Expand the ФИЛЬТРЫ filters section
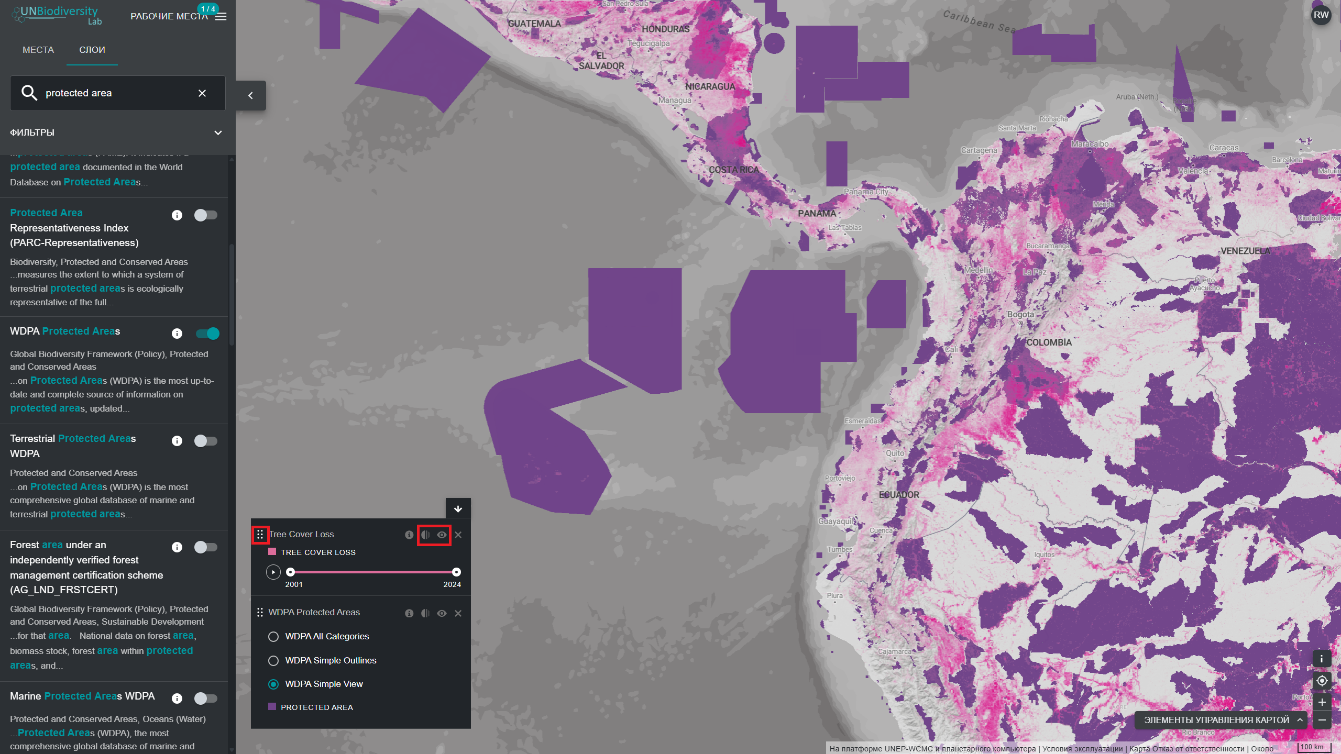The width and height of the screenshot is (1341, 754). (x=218, y=133)
